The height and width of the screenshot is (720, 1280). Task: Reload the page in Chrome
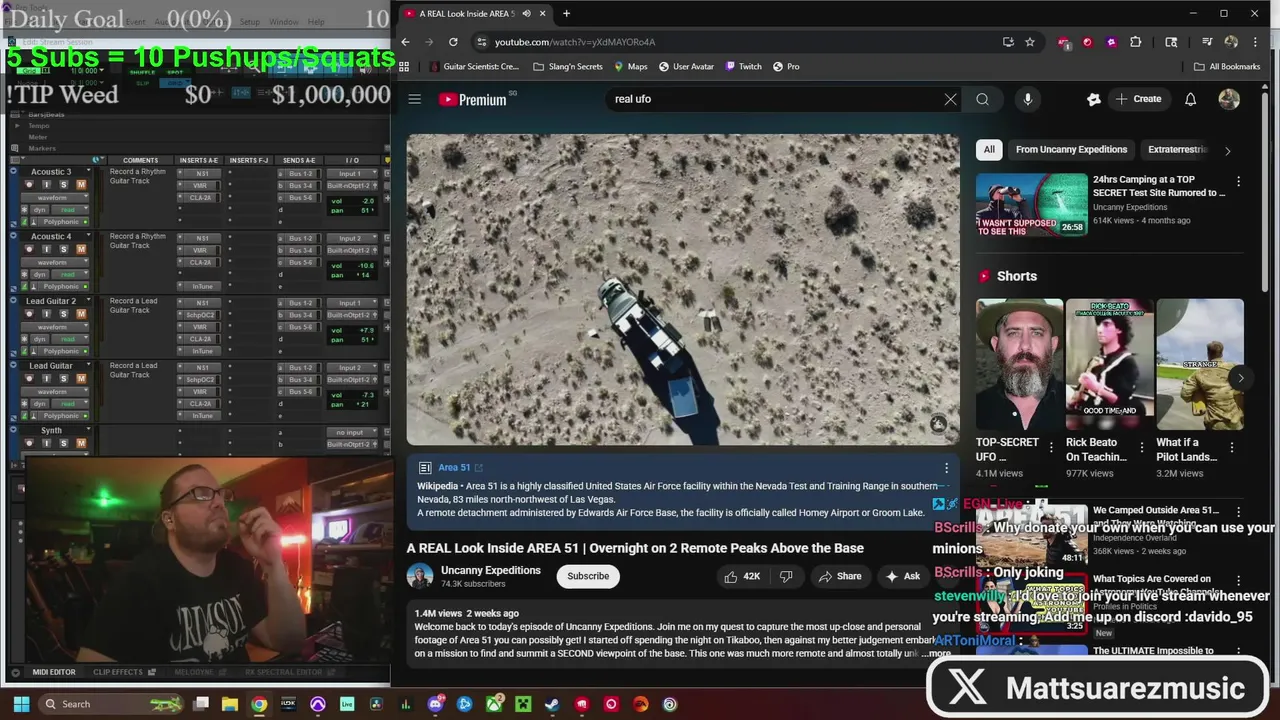pyautogui.click(x=453, y=42)
